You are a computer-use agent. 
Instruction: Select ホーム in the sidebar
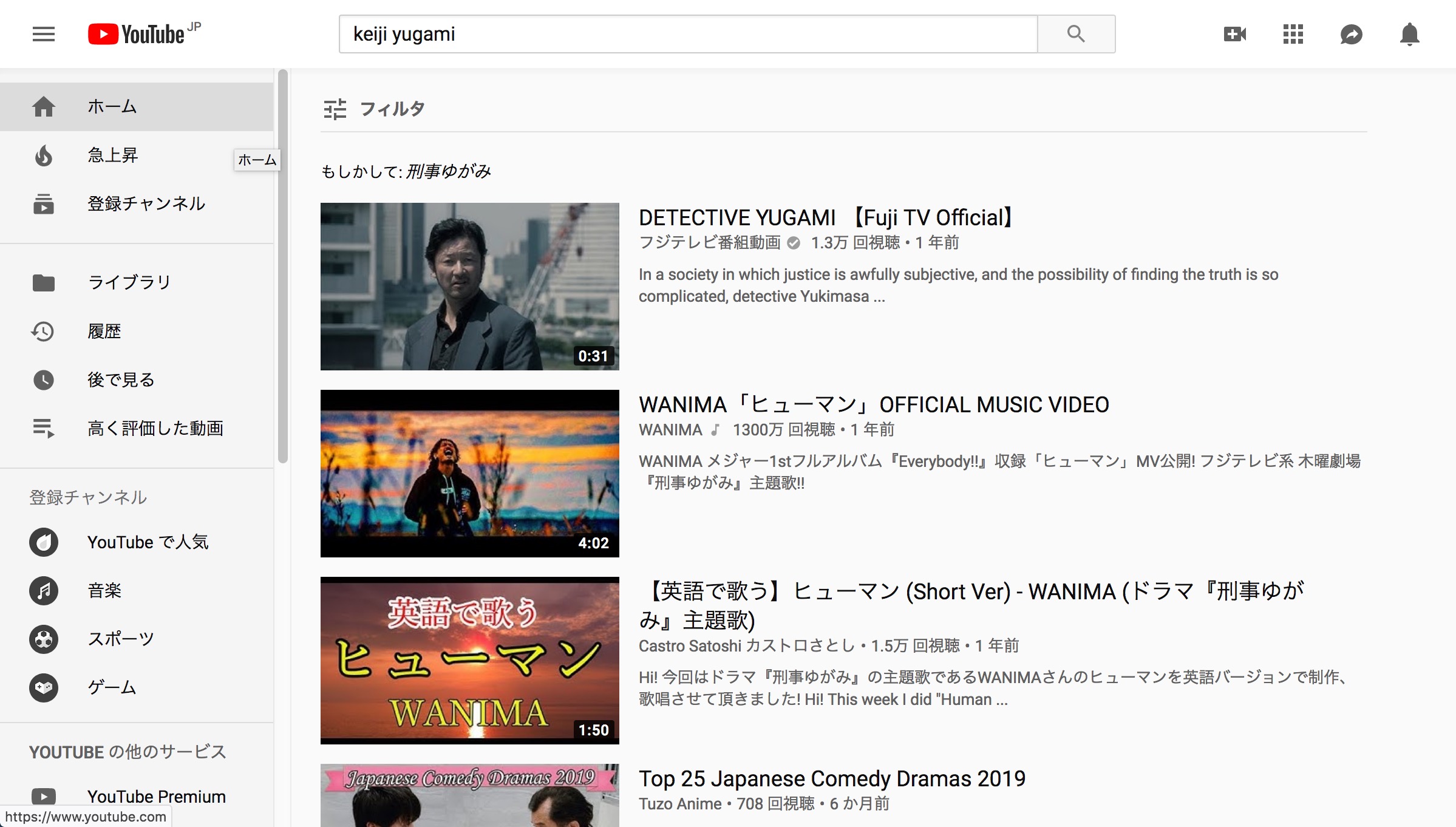pyautogui.click(x=137, y=107)
